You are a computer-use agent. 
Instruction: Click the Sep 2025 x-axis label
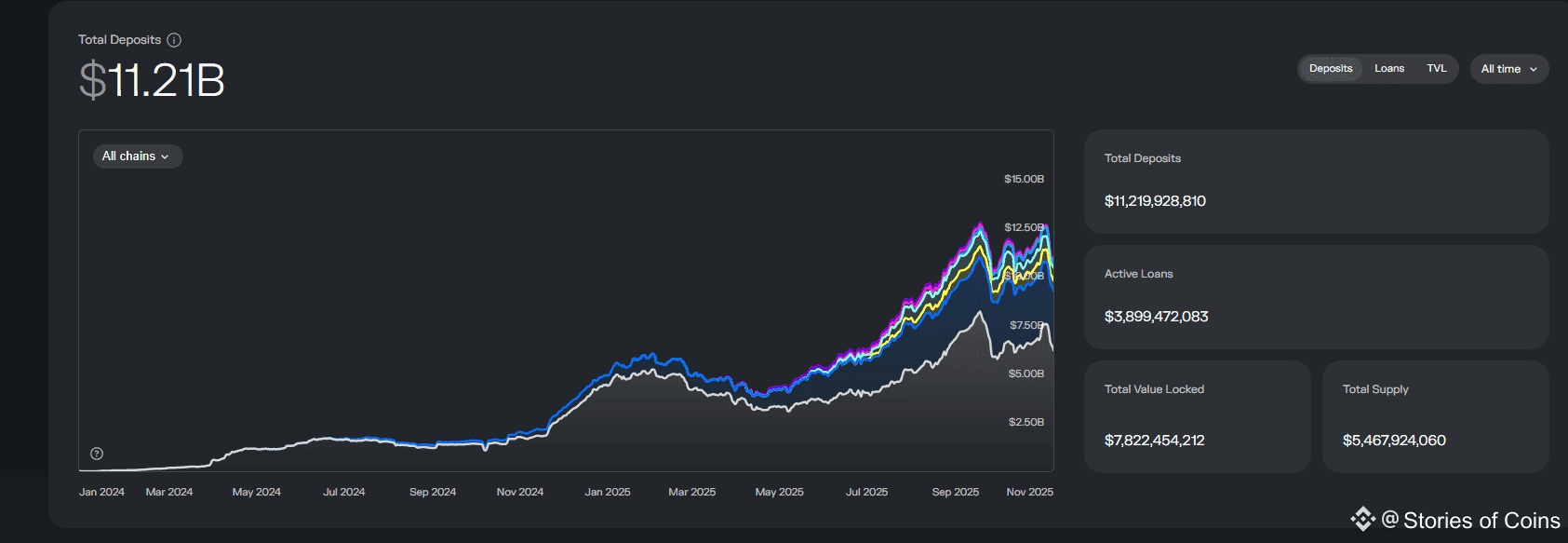pos(955,492)
